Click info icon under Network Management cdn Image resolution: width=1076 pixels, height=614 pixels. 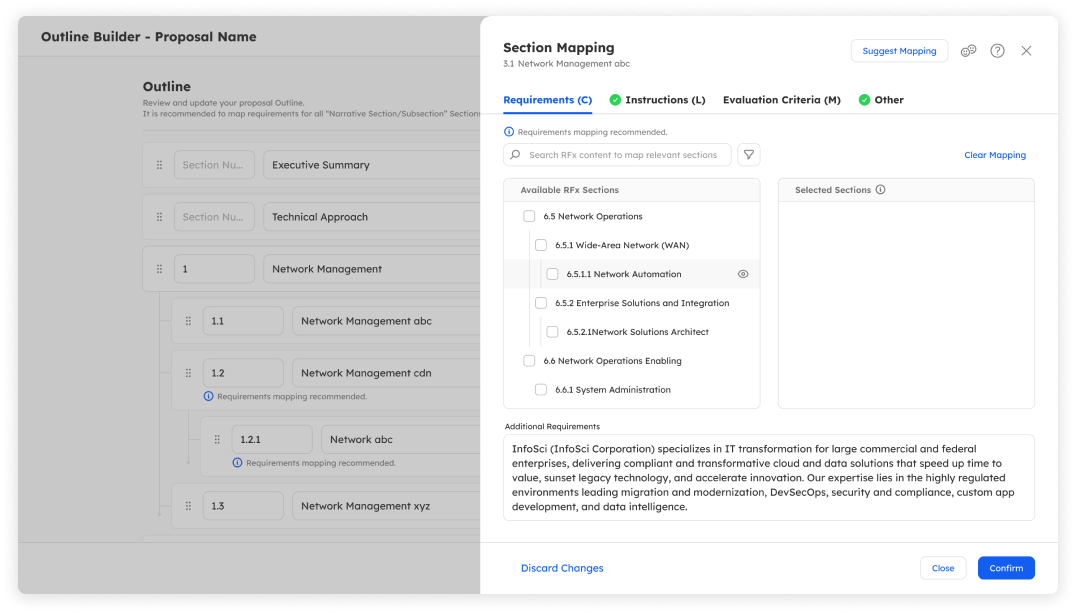pos(209,397)
